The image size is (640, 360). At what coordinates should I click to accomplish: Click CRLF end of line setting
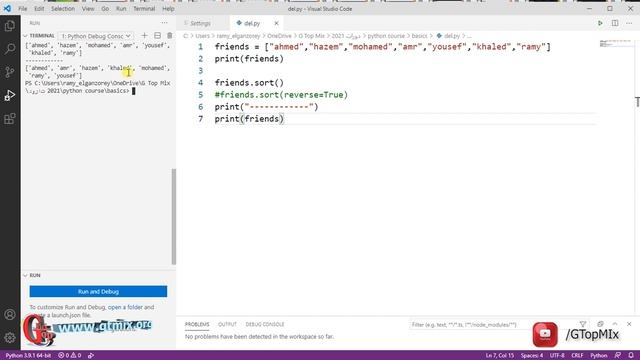pos(577,356)
